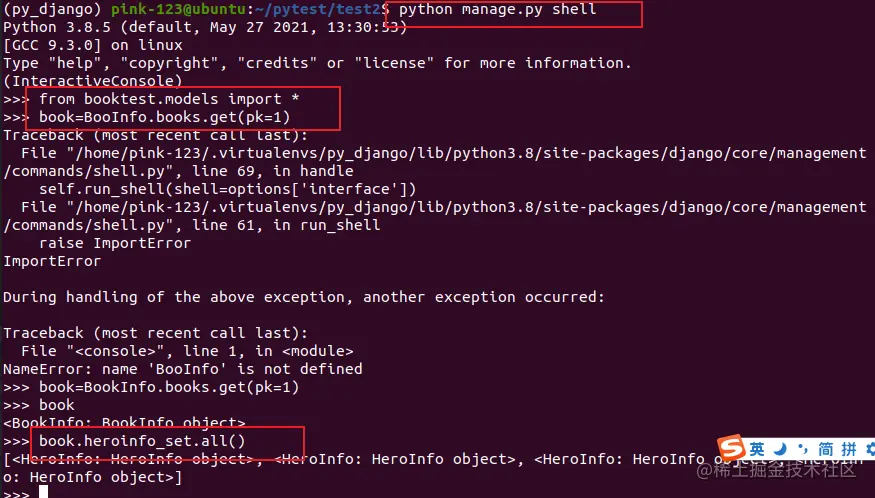The height and width of the screenshot is (498, 875).
Task: Toggle the 英 English/Chinese input mode
Action: (757, 449)
